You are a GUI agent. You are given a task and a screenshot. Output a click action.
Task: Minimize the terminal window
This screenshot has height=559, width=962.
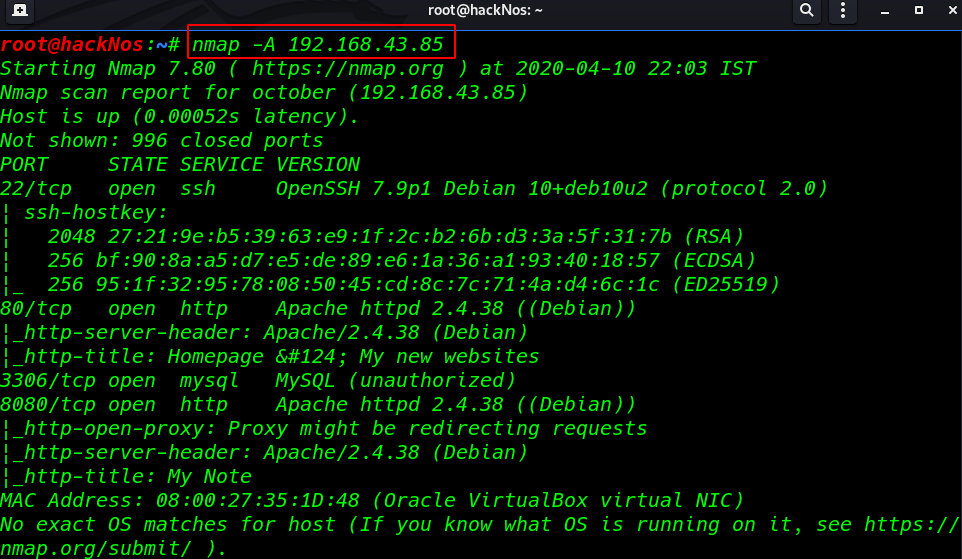885,11
